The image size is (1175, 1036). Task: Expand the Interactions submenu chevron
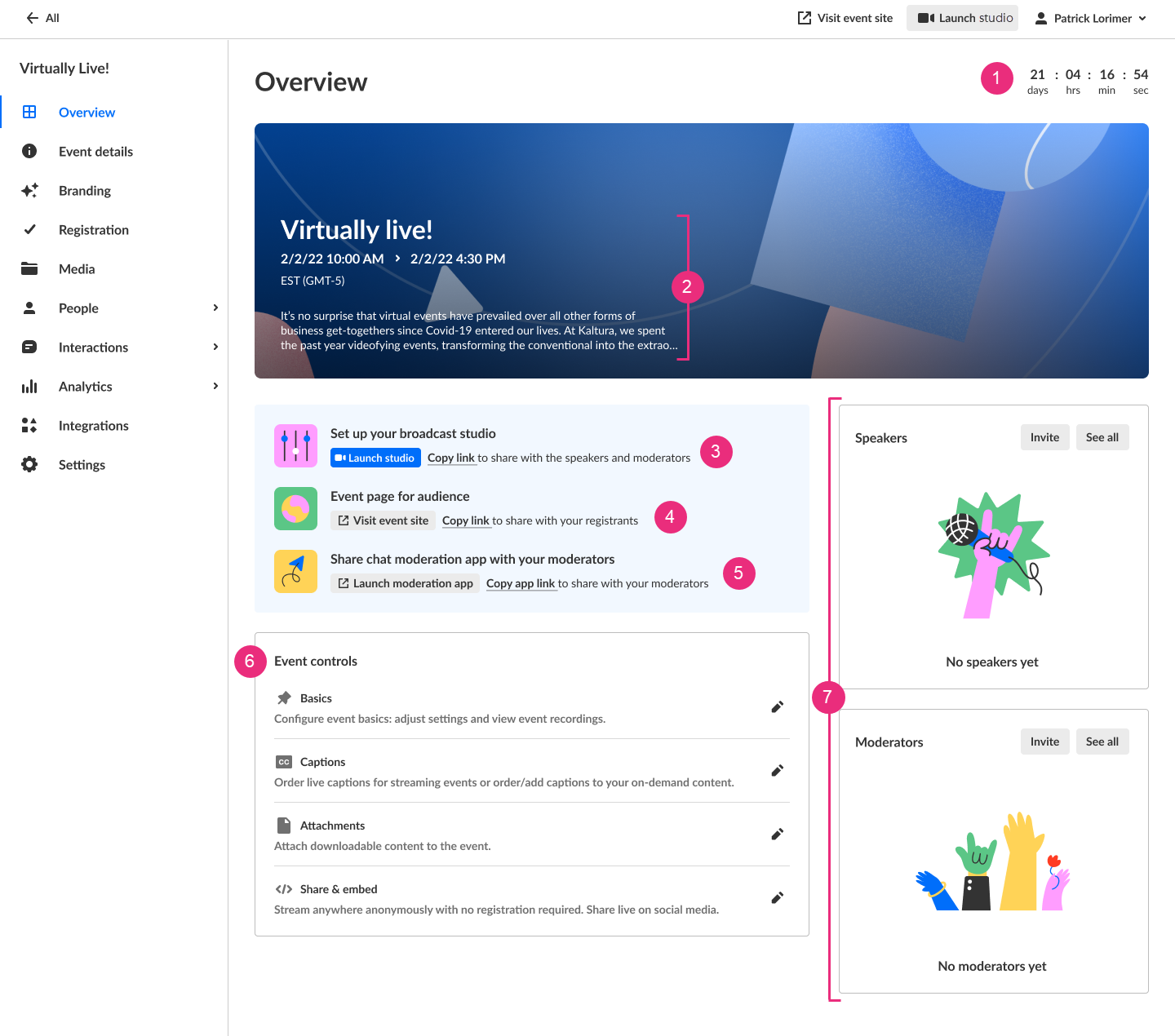click(x=215, y=347)
